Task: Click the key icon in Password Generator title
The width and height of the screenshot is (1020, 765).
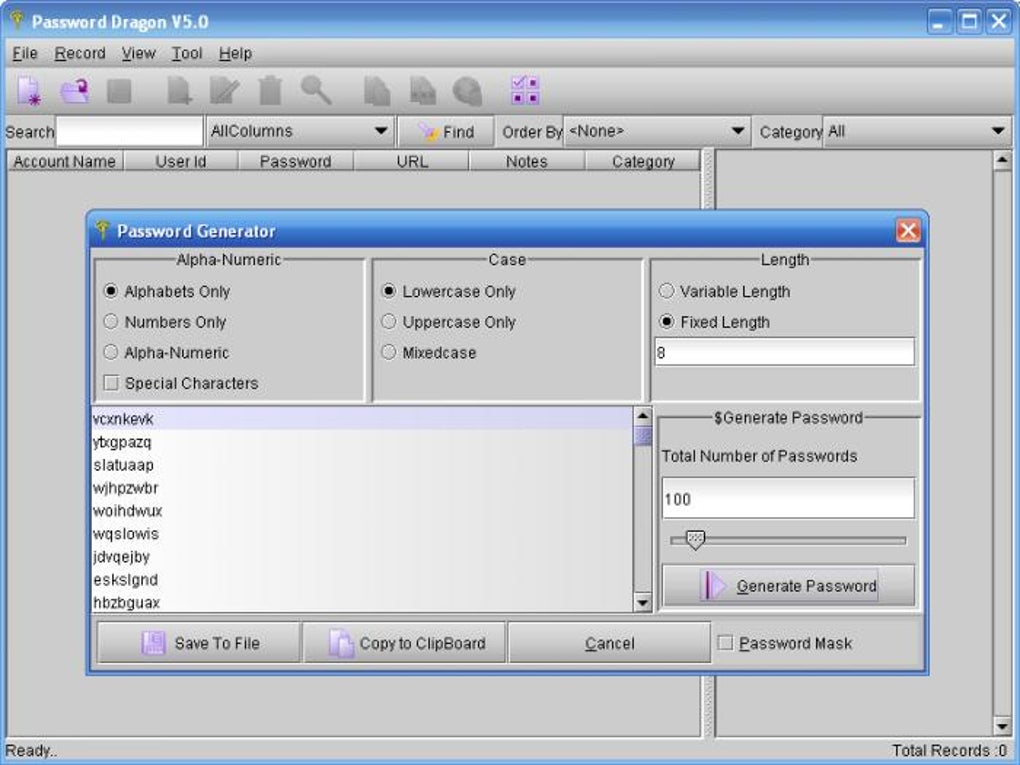Action: tap(102, 230)
